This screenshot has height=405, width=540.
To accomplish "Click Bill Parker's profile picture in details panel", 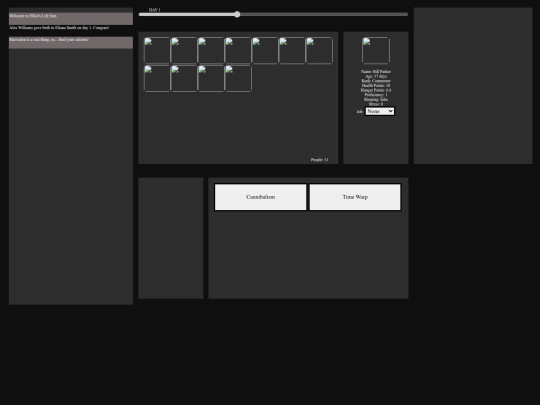I will tap(376, 50).
